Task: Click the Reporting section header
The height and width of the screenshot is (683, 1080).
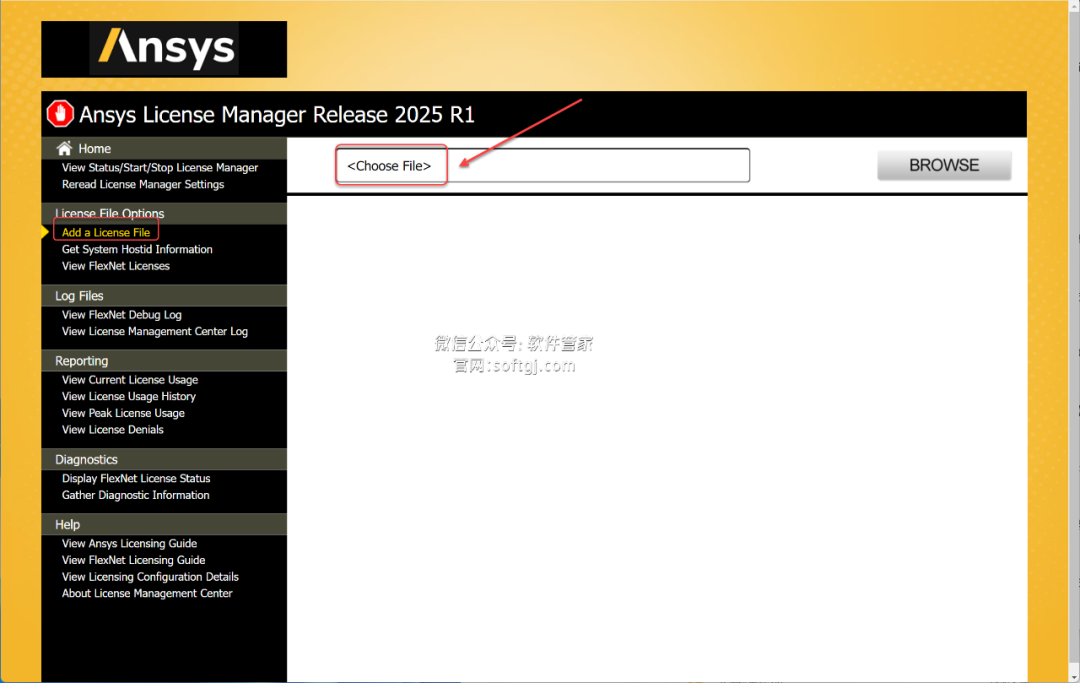Action: (x=164, y=361)
